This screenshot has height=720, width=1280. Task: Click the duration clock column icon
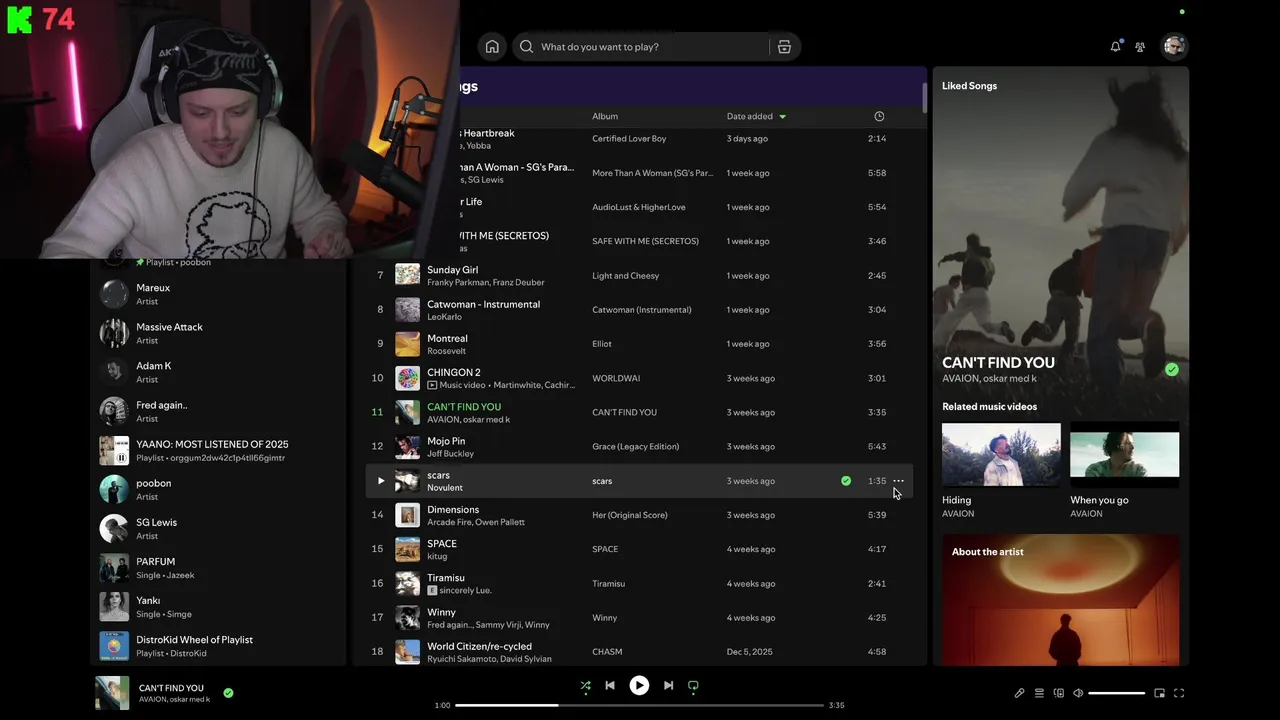pyautogui.click(x=879, y=116)
